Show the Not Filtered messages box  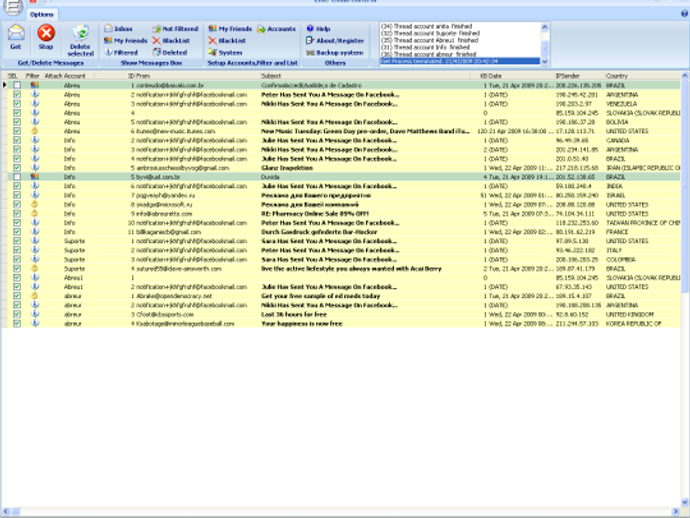tap(175, 29)
